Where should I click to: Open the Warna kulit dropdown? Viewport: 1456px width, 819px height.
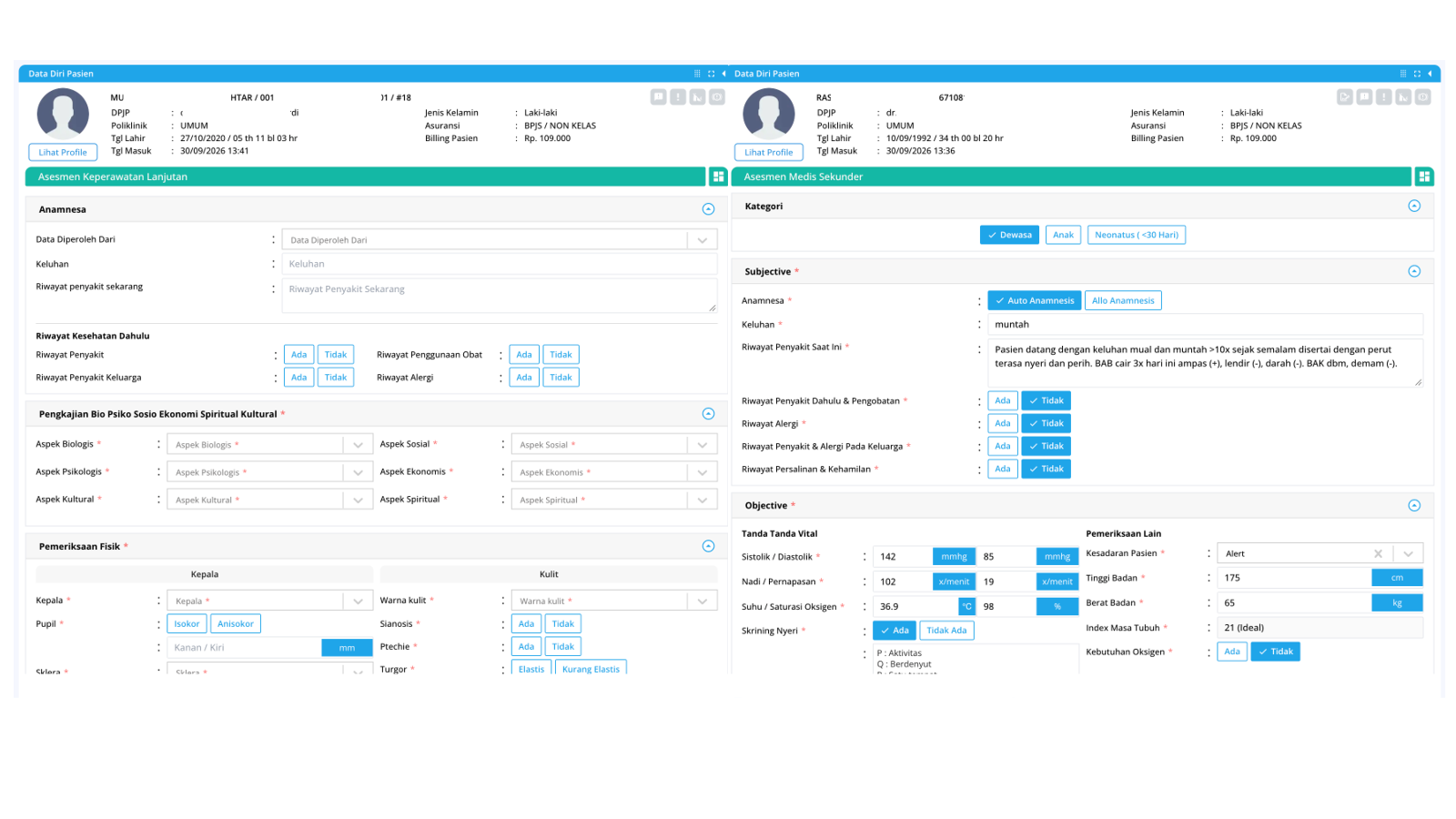(x=613, y=601)
